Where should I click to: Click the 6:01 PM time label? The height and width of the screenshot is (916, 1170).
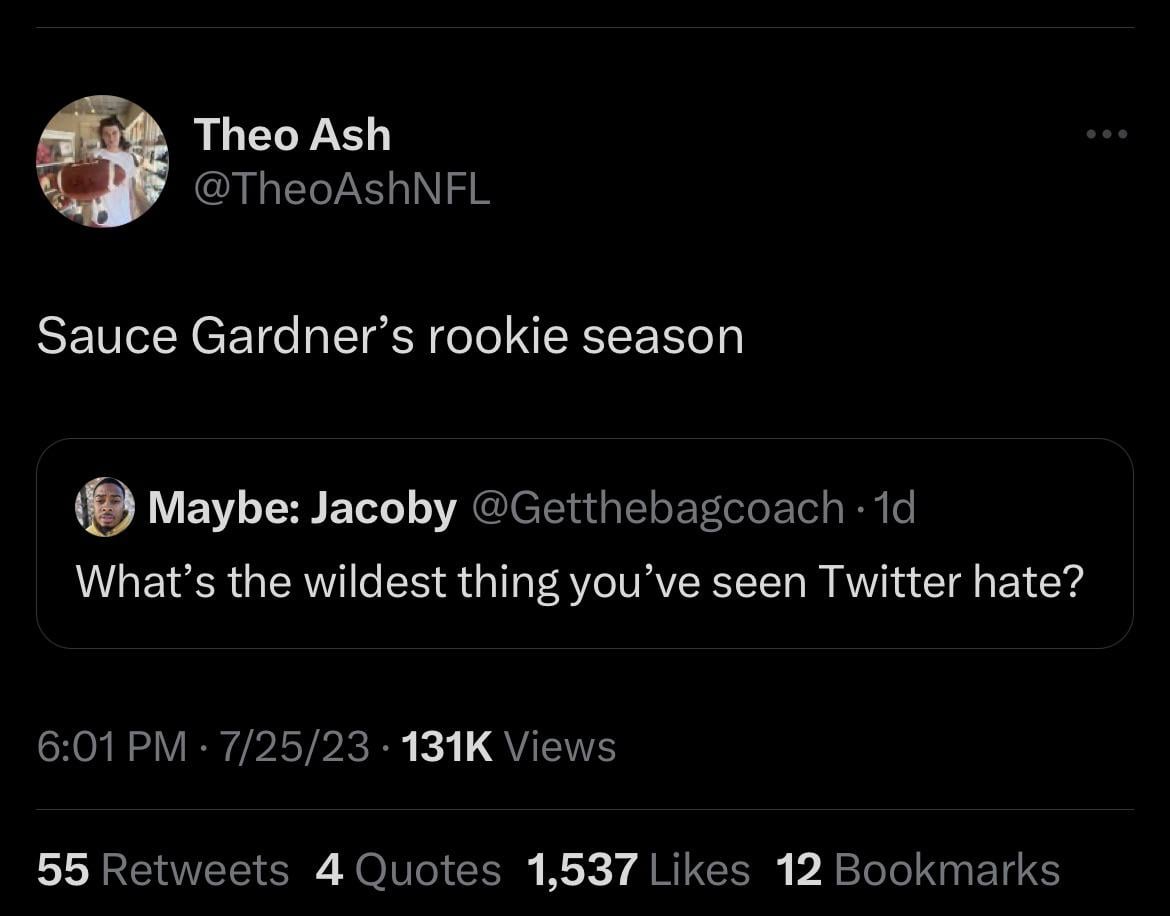(103, 744)
